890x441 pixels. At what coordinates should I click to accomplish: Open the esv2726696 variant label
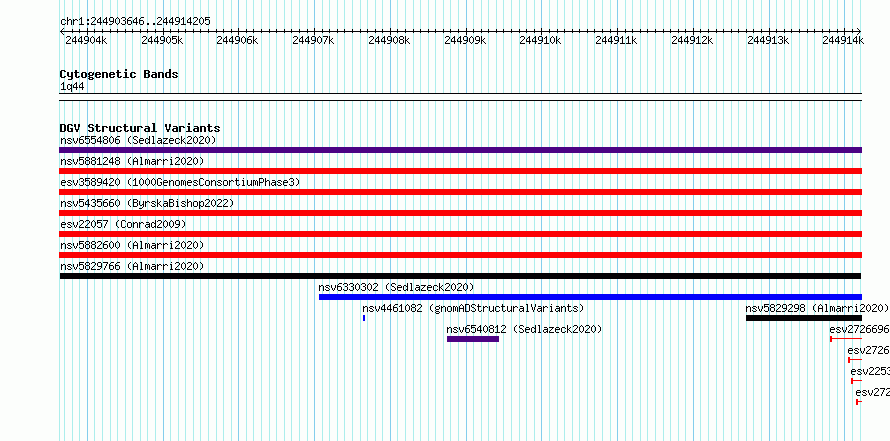click(859, 329)
